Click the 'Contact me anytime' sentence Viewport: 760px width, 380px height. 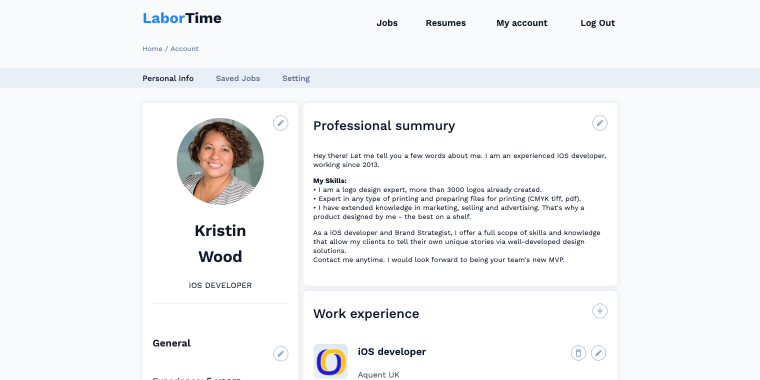tap(439, 260)
